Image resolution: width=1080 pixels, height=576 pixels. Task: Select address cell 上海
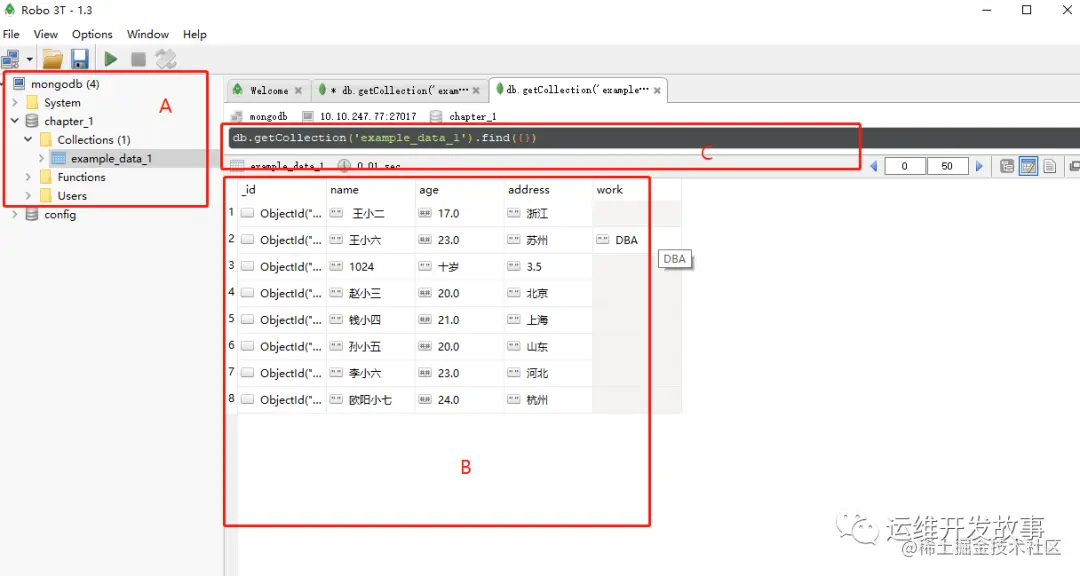pyautogui.click(x=548, y=320)
